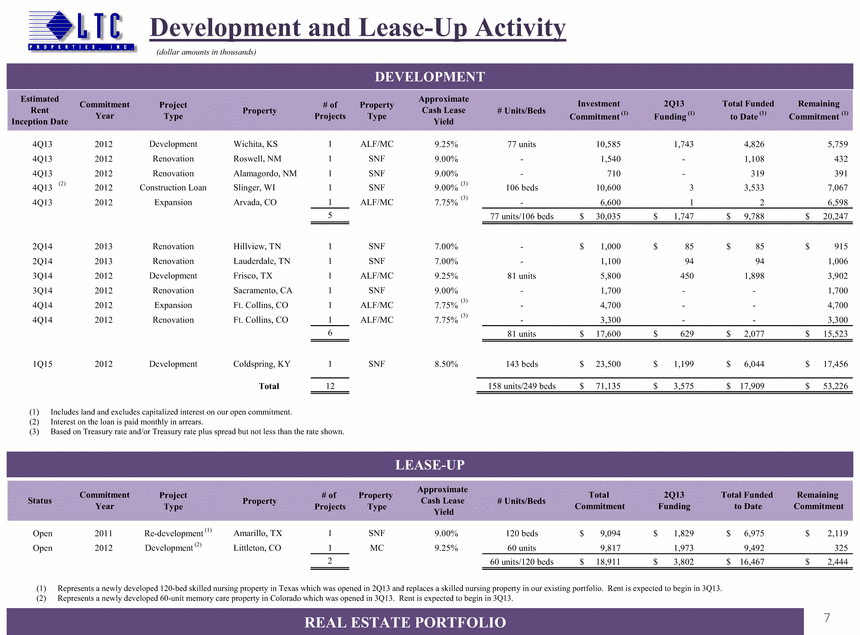The width and height of the screenshot is (860, 635).
Task: Click the '106 beds' value for Slinger
Action: [x=522, y=188]
